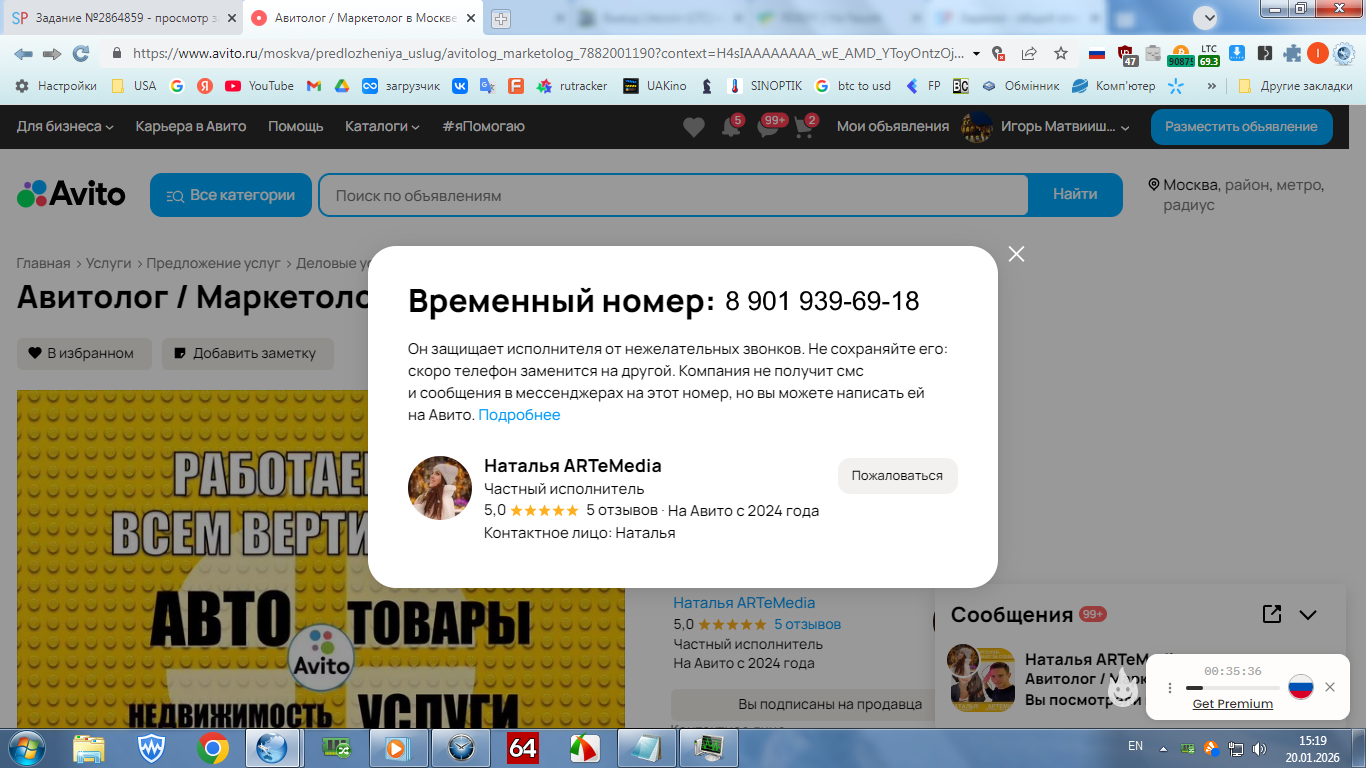
Task: Open the Все категории dropdown button
Action: (x=231, y=195)
